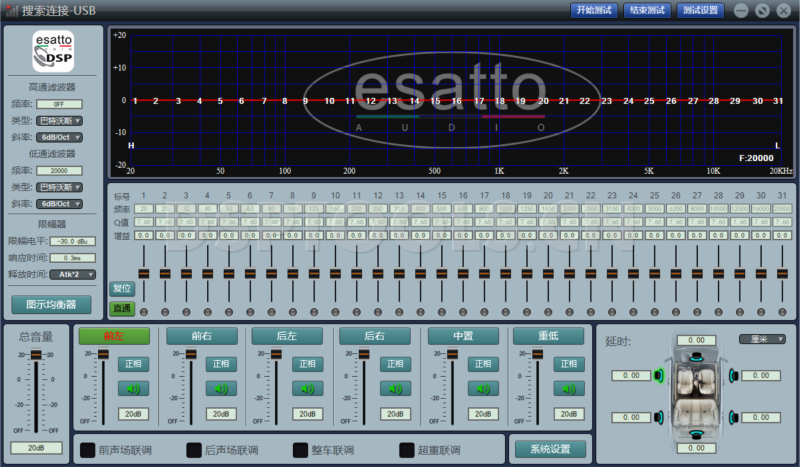The image size is (800, 467).
Task: Click the 开始测试 button
Action: (x=594, y=10)
